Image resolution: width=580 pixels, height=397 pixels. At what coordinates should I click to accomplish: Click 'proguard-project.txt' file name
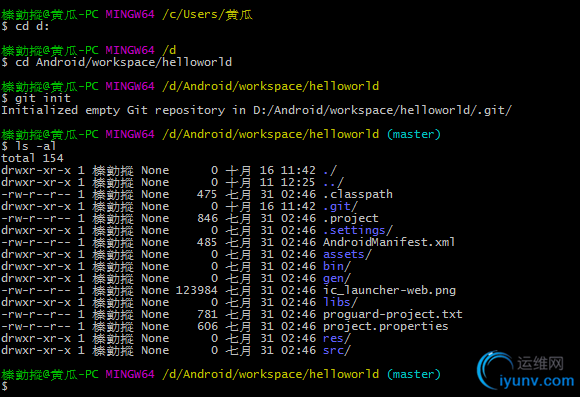point(392,314)
